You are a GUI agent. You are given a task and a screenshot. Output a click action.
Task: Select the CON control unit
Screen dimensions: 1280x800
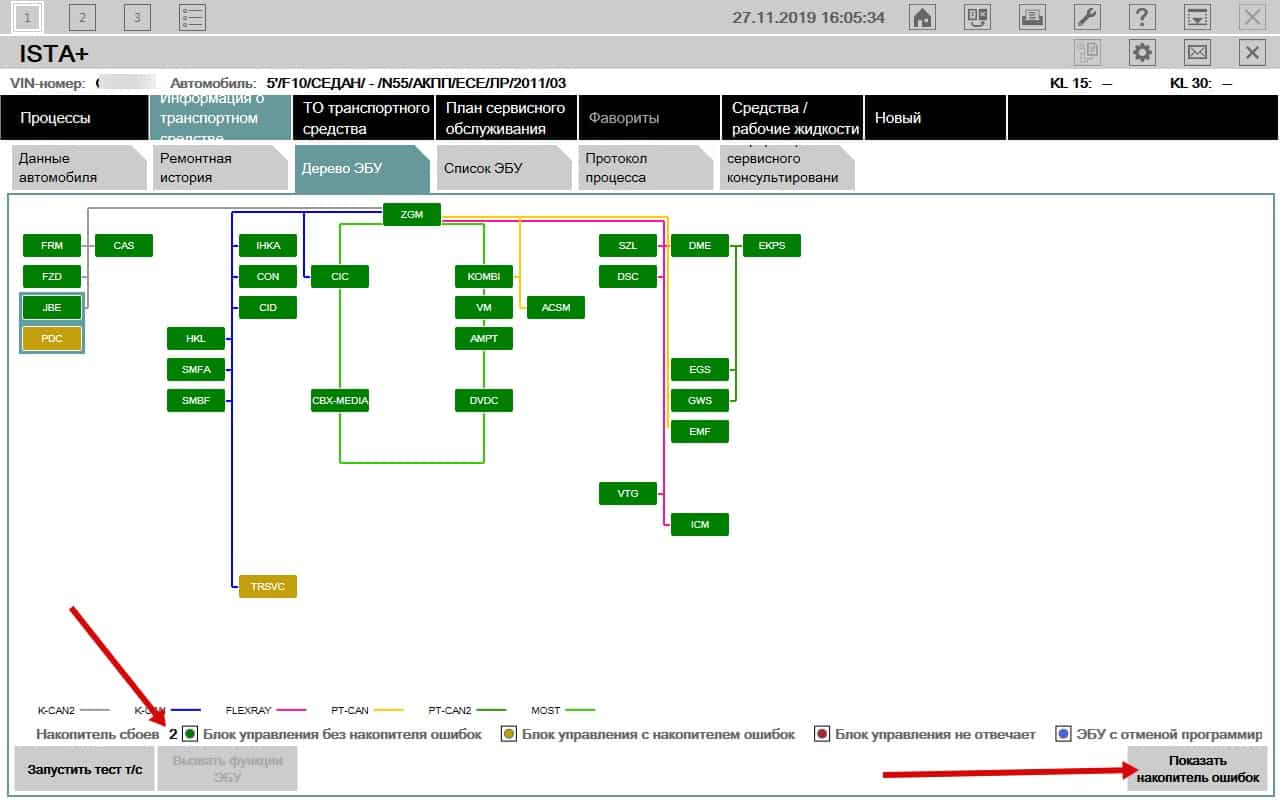point(268,276)
